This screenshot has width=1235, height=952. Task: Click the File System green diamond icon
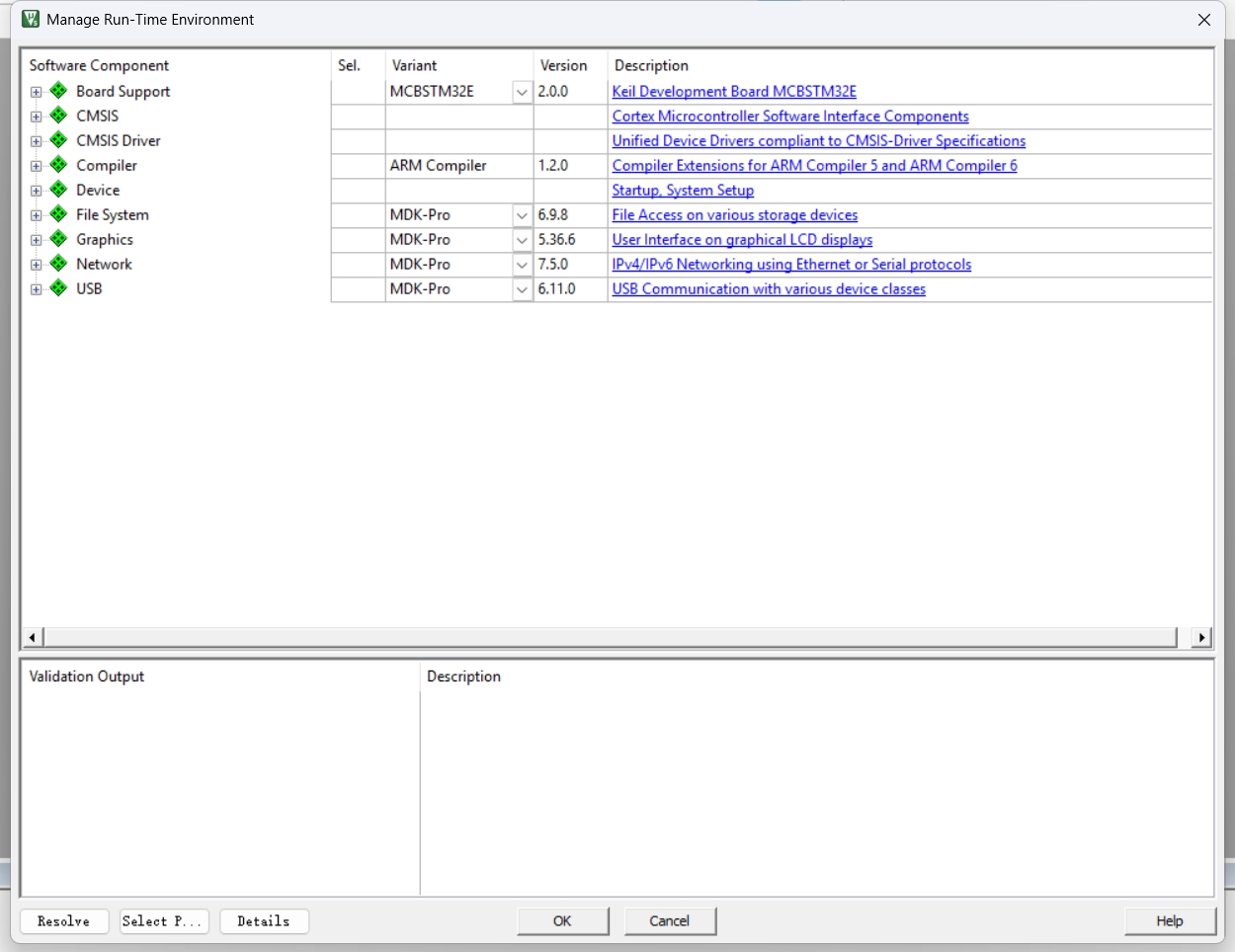(59, 214)
